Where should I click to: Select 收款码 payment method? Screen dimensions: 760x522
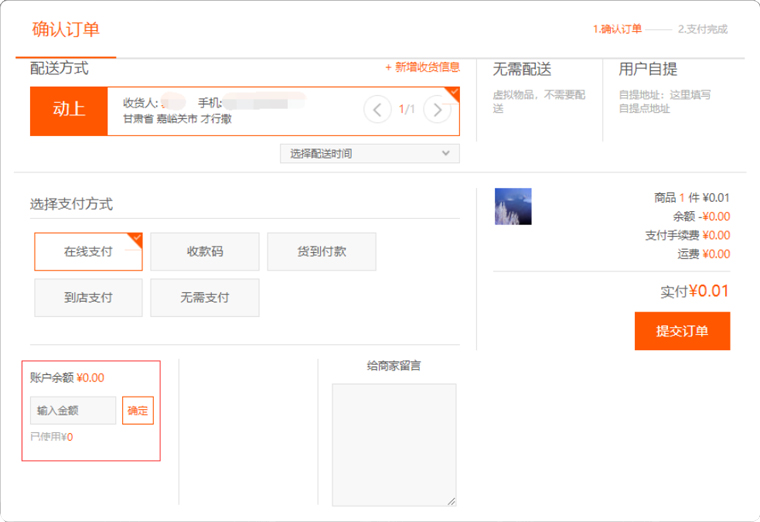[x=205, y=252]
